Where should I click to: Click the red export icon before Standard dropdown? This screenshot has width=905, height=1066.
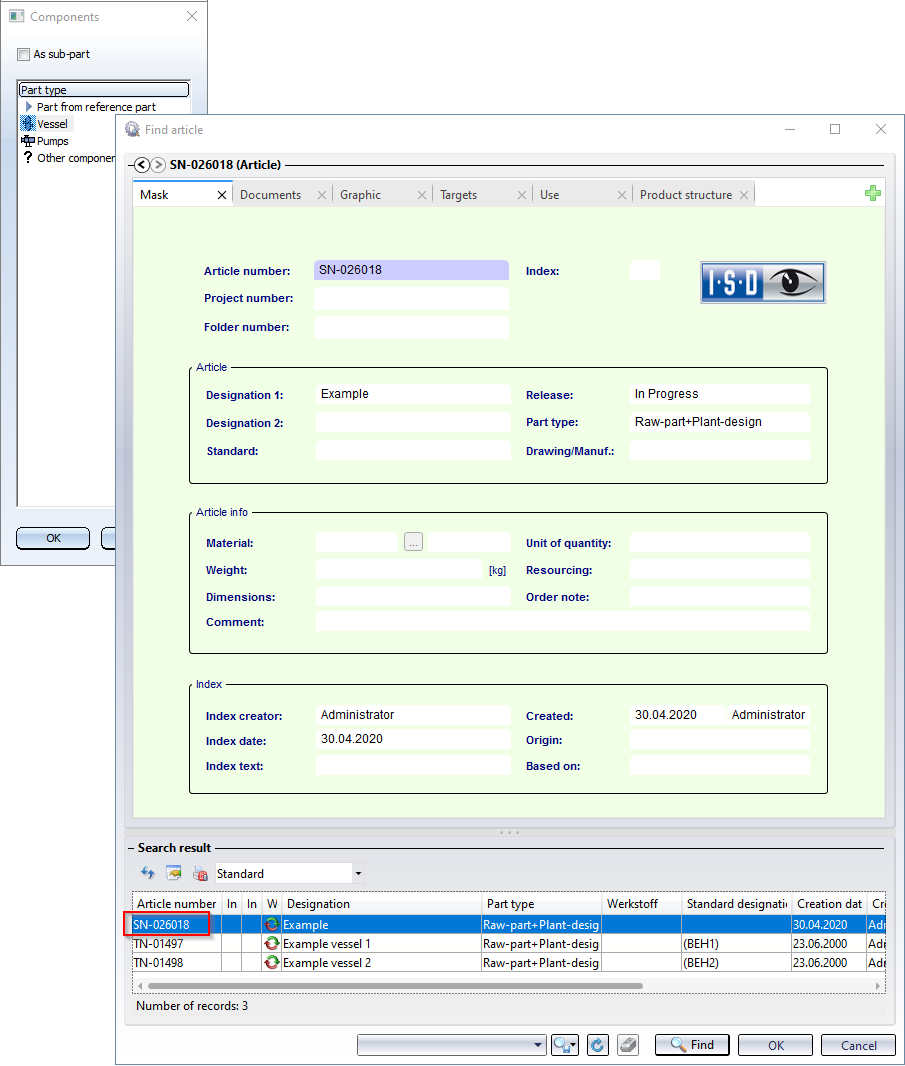click(200, 873)
